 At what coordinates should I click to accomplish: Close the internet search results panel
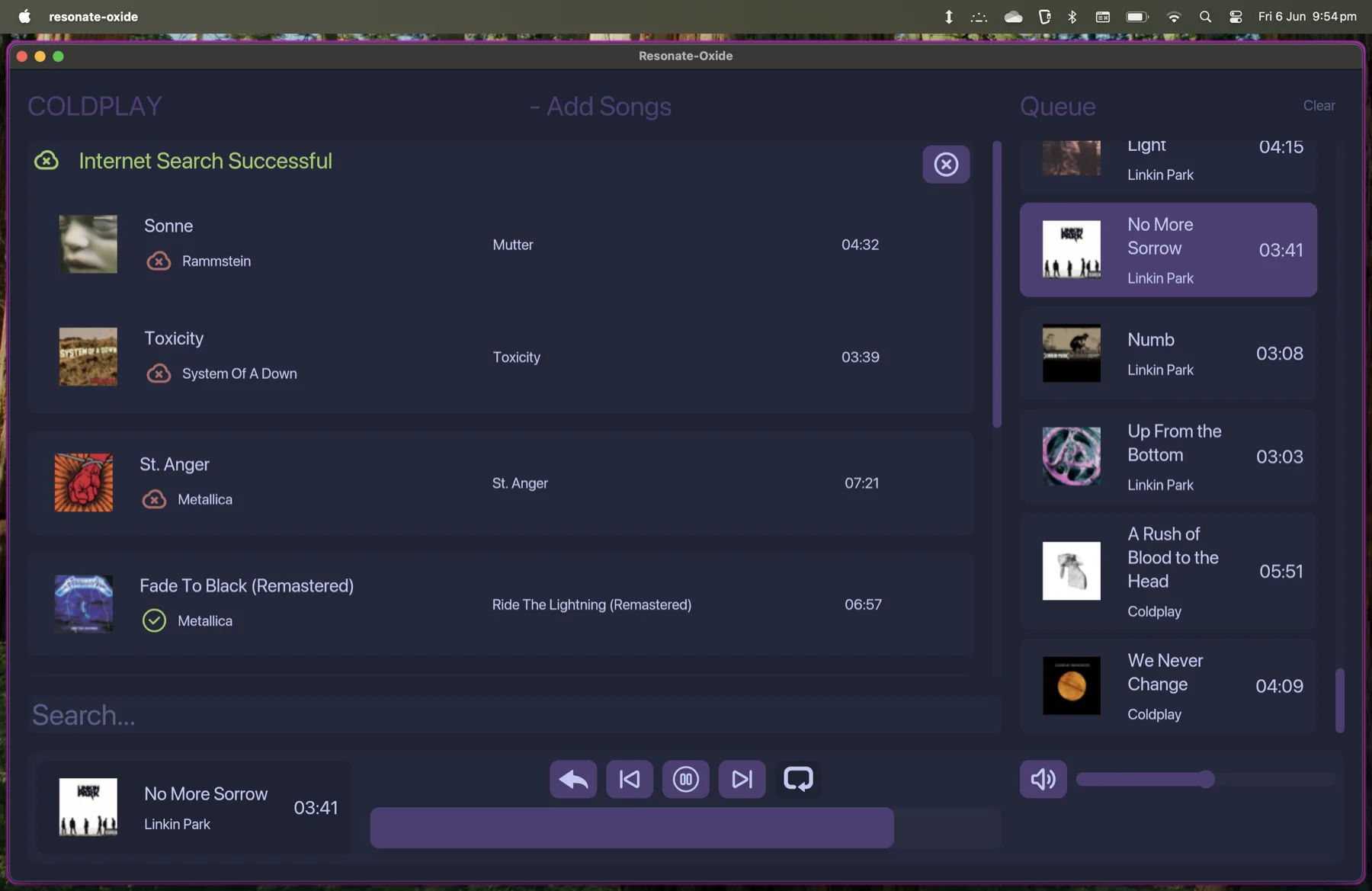946,164
